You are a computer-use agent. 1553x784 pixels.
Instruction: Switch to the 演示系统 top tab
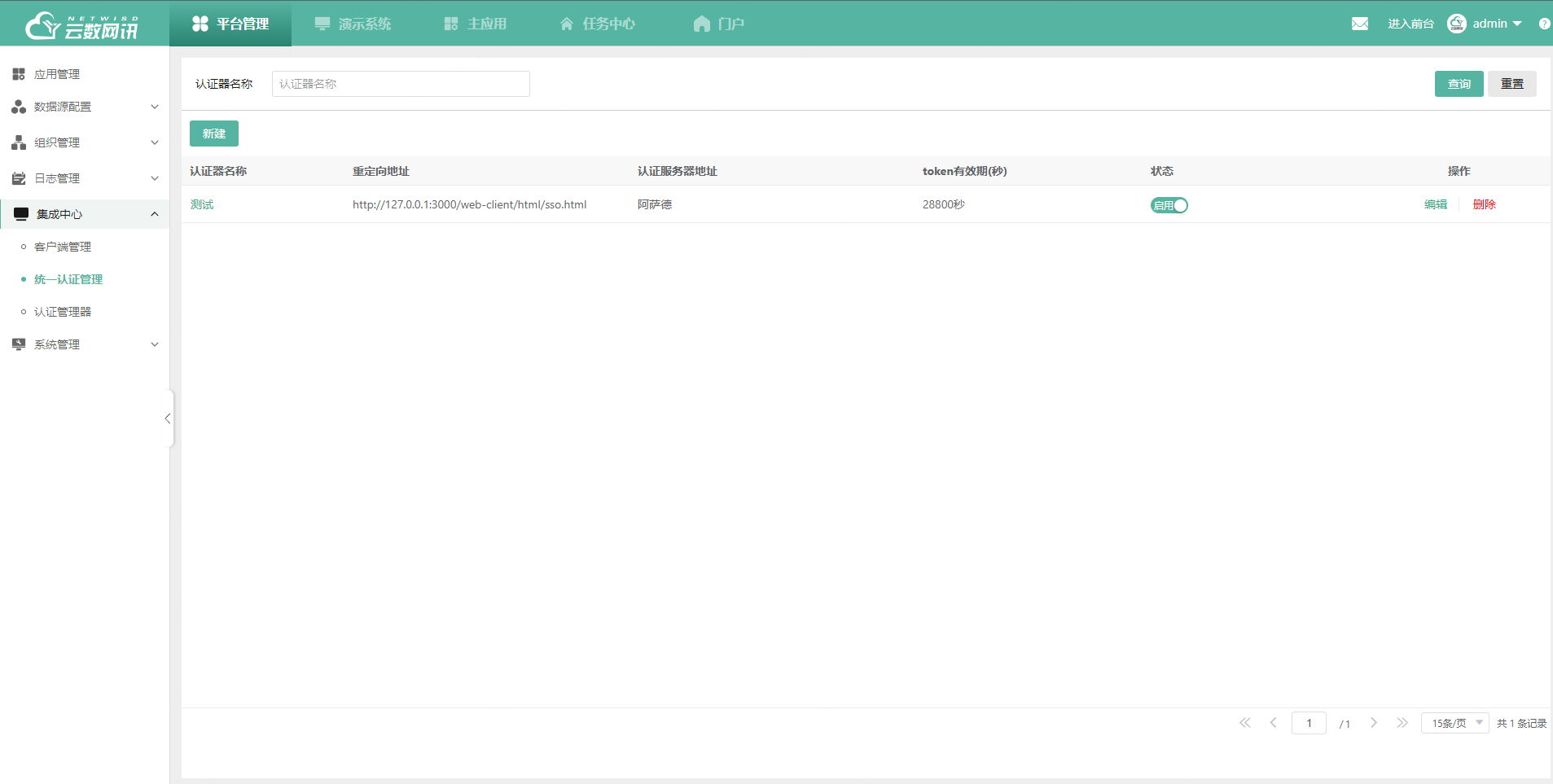tap(353, 24)
